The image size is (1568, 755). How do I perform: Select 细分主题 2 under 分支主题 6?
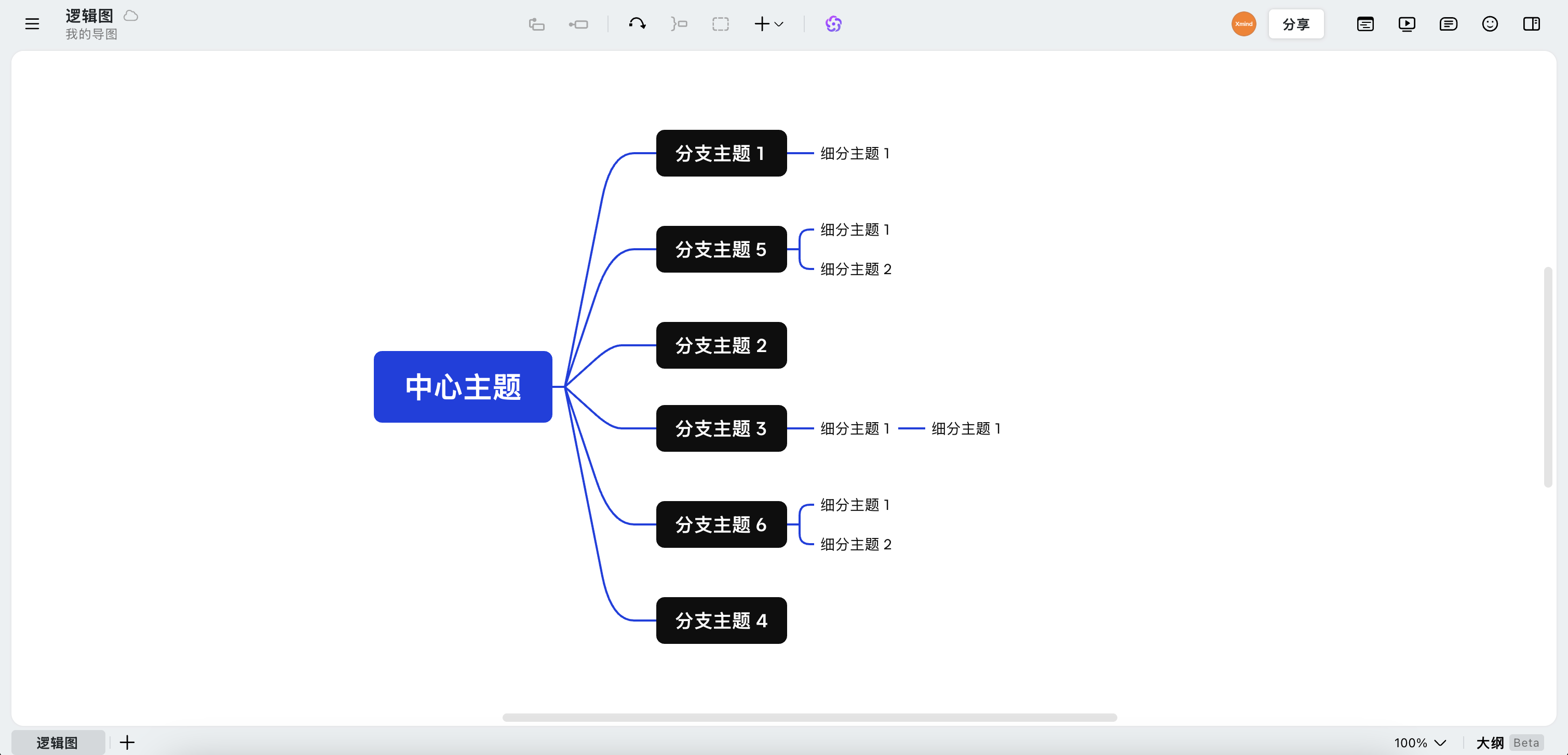click(x=856, y=544)
